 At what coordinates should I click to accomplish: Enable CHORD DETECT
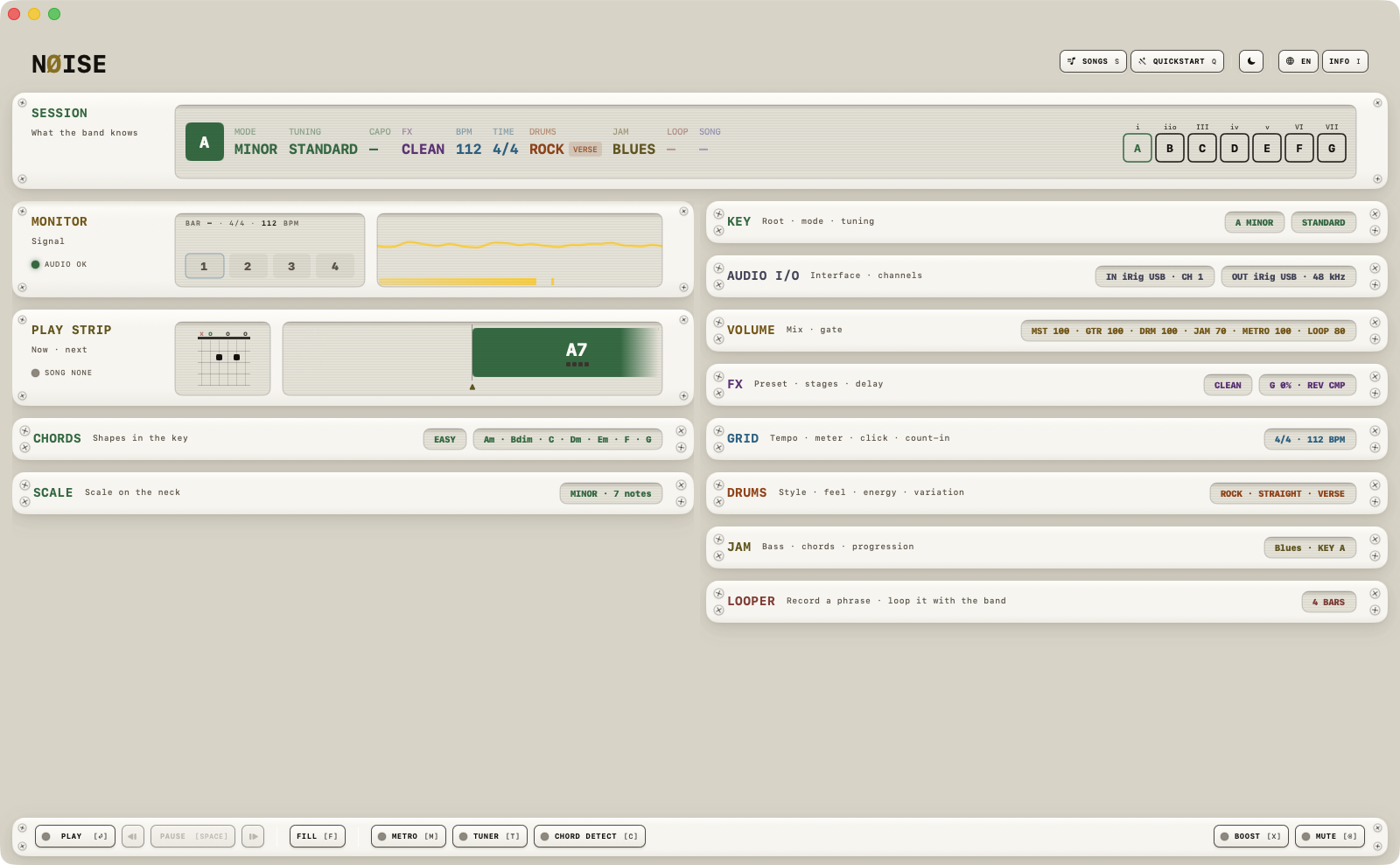590,836
